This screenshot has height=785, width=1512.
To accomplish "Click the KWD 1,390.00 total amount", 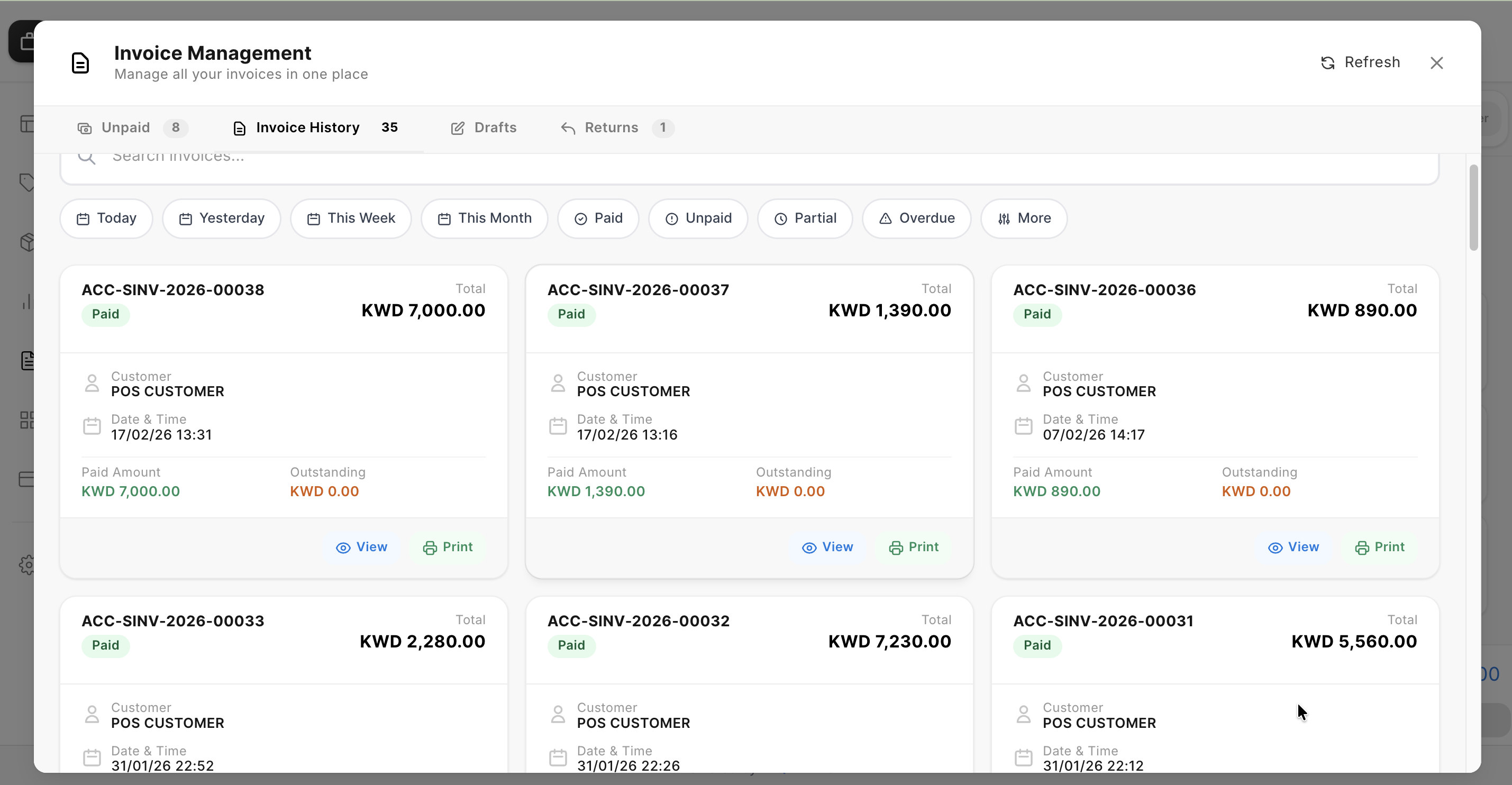I will [x=889, y=311].
